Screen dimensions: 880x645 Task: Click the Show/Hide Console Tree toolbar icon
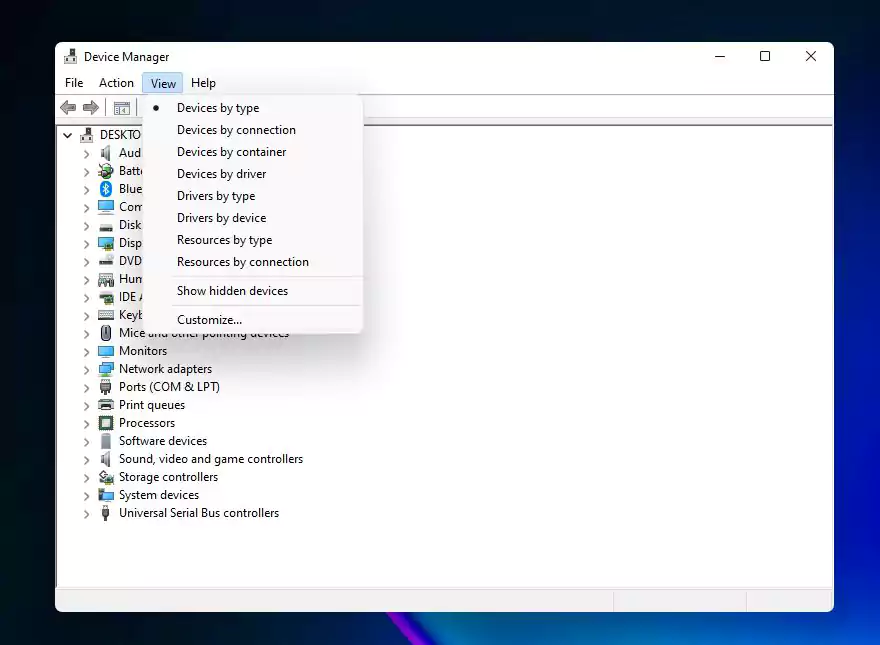point(122,108)
